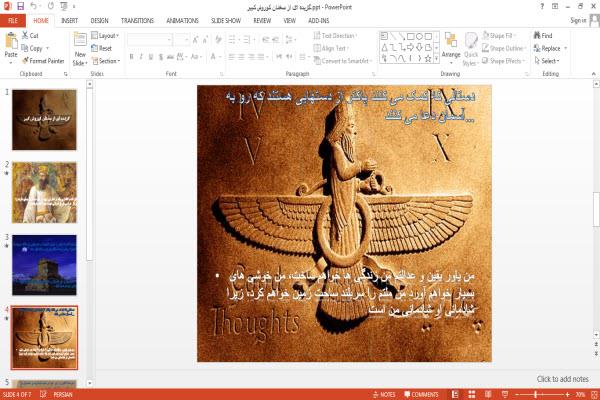Decrease the list indent level
Image resolution: width=600 pixels, height=400 pixels.
pos(266,39)
